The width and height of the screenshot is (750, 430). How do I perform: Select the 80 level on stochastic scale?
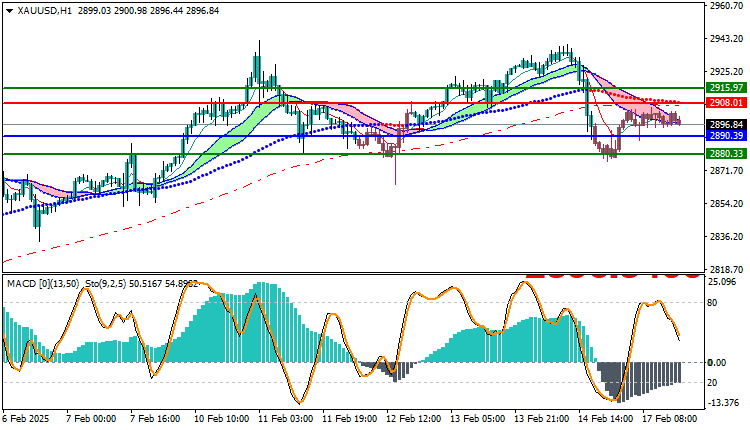coord(712,303)
